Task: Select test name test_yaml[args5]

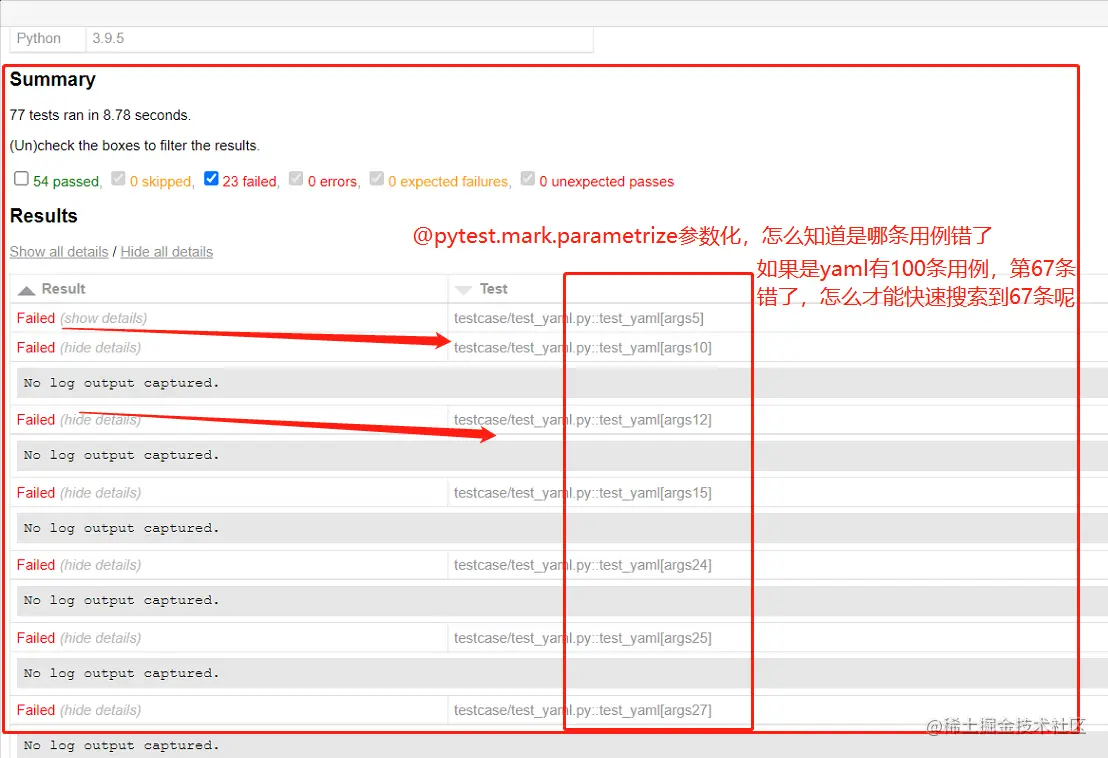Action: [579, 318]
